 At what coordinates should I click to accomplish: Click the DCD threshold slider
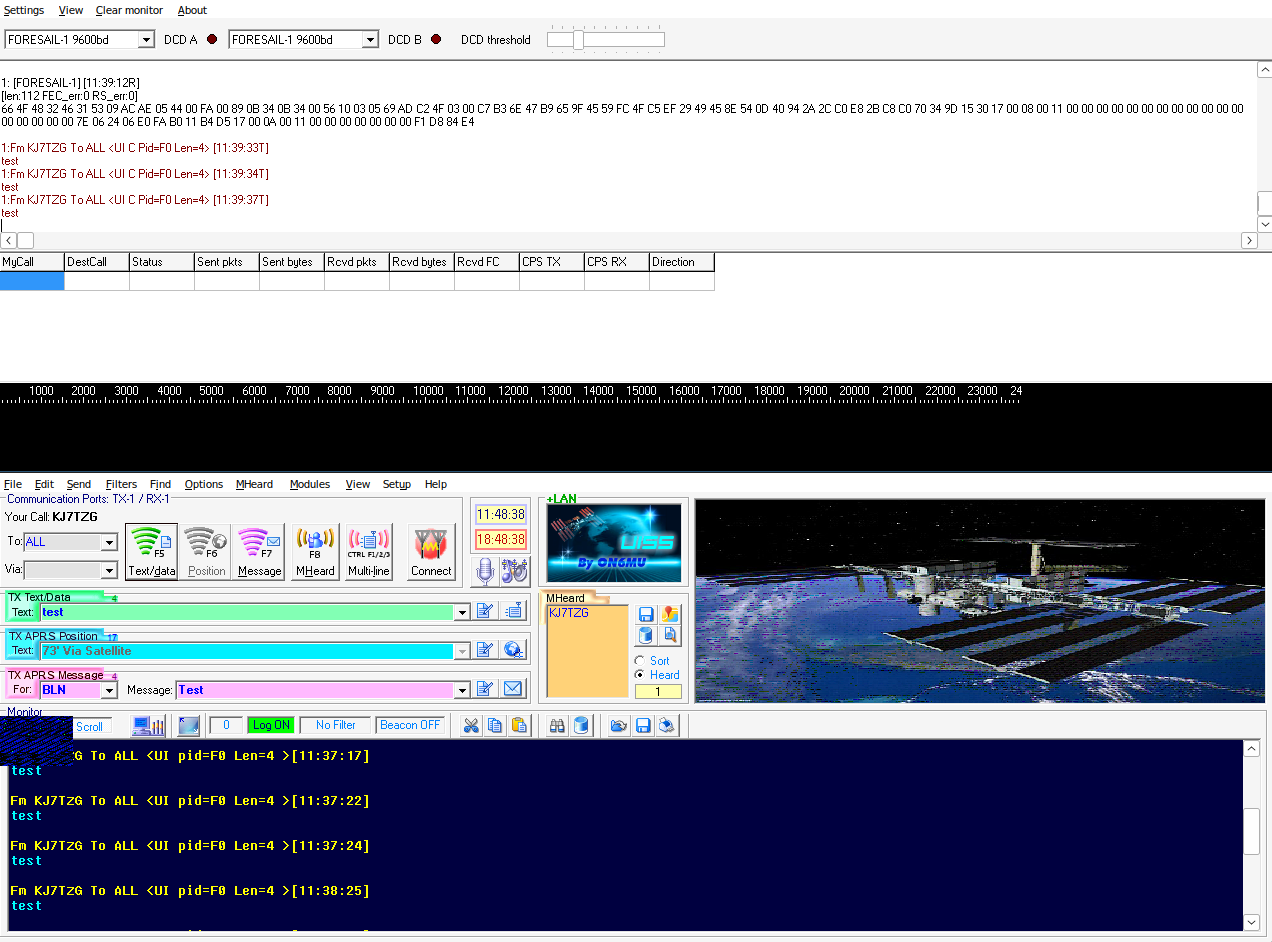(578, 40)
